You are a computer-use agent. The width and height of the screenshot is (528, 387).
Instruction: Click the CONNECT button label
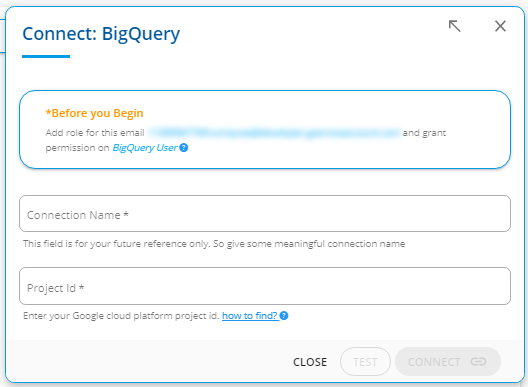pyautogui.click(x=434, y=362)
